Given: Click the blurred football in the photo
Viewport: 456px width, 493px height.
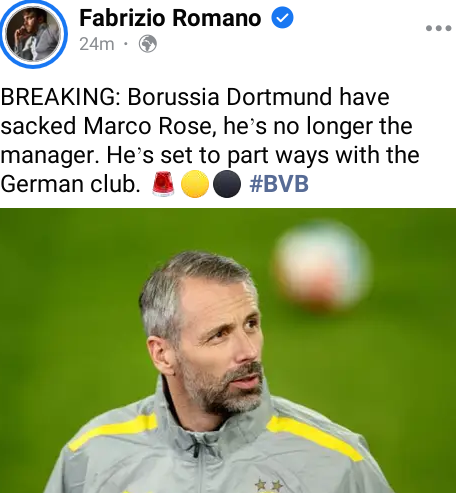Looking at the screenshot, I should pos(322,266).
